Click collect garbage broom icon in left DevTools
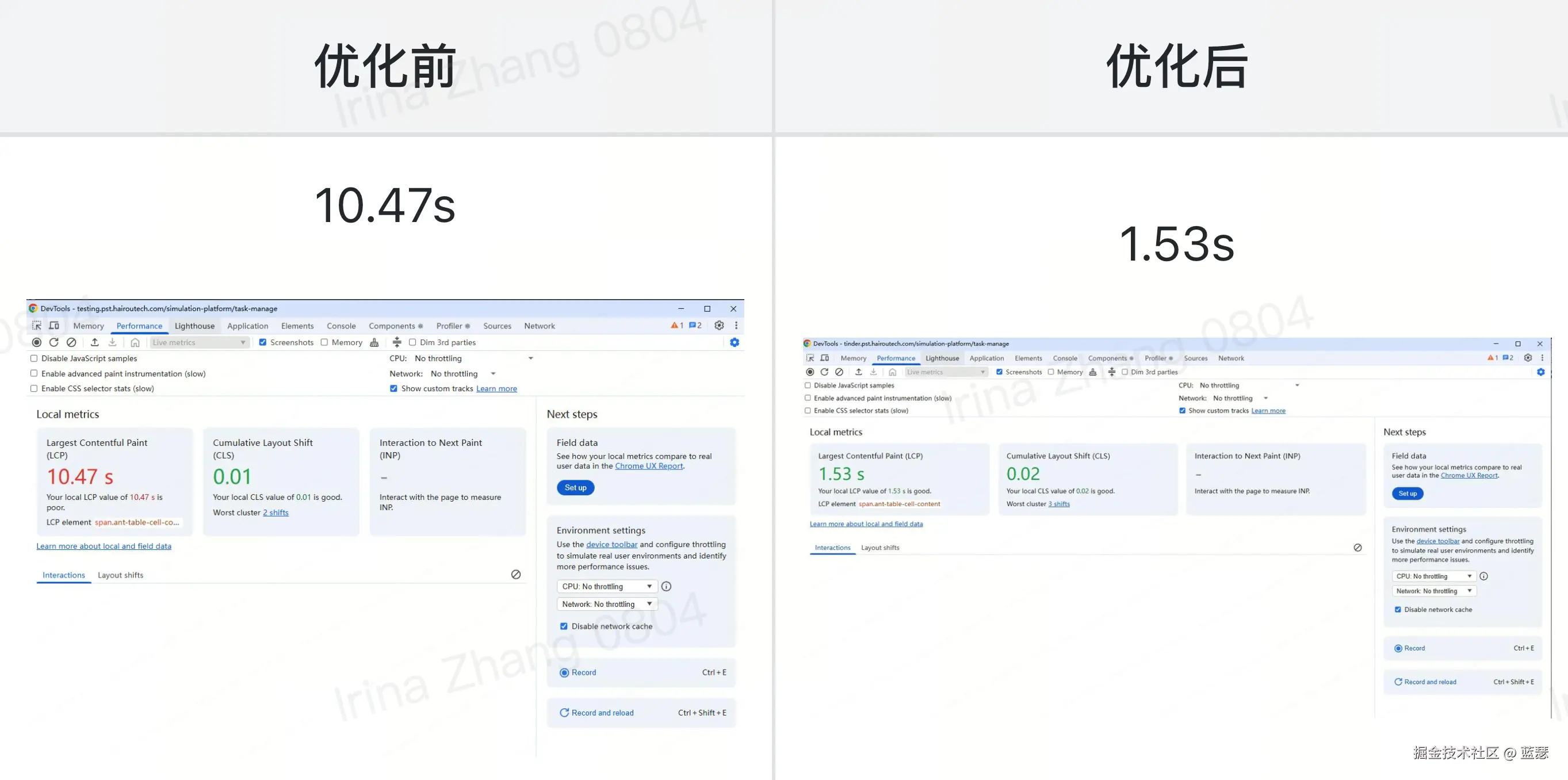The width and height of the screenshot is (1568, 780). [x=374, y=342]
